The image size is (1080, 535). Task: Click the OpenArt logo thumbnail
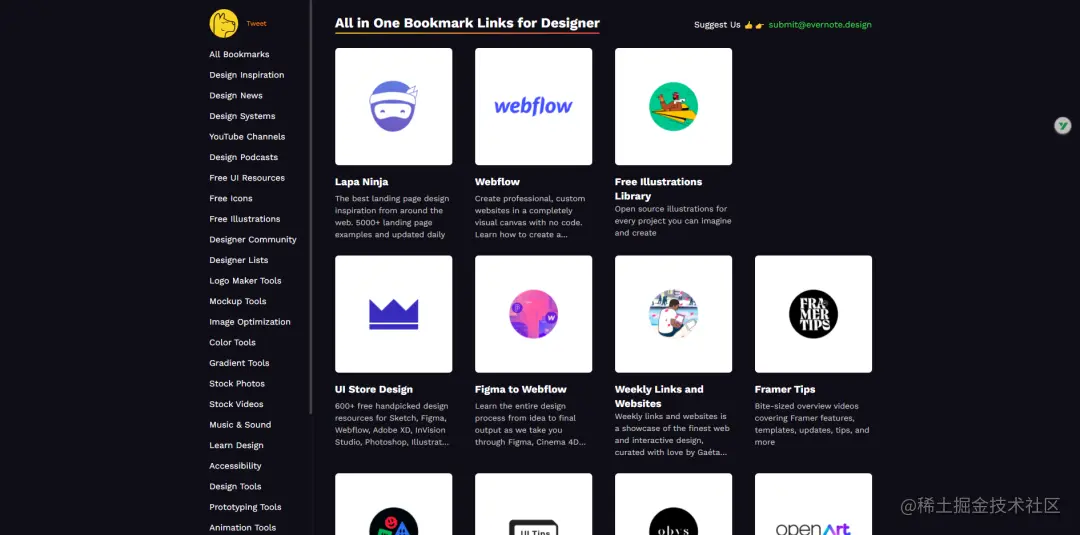pyautogui.click(x=813, y=504)
